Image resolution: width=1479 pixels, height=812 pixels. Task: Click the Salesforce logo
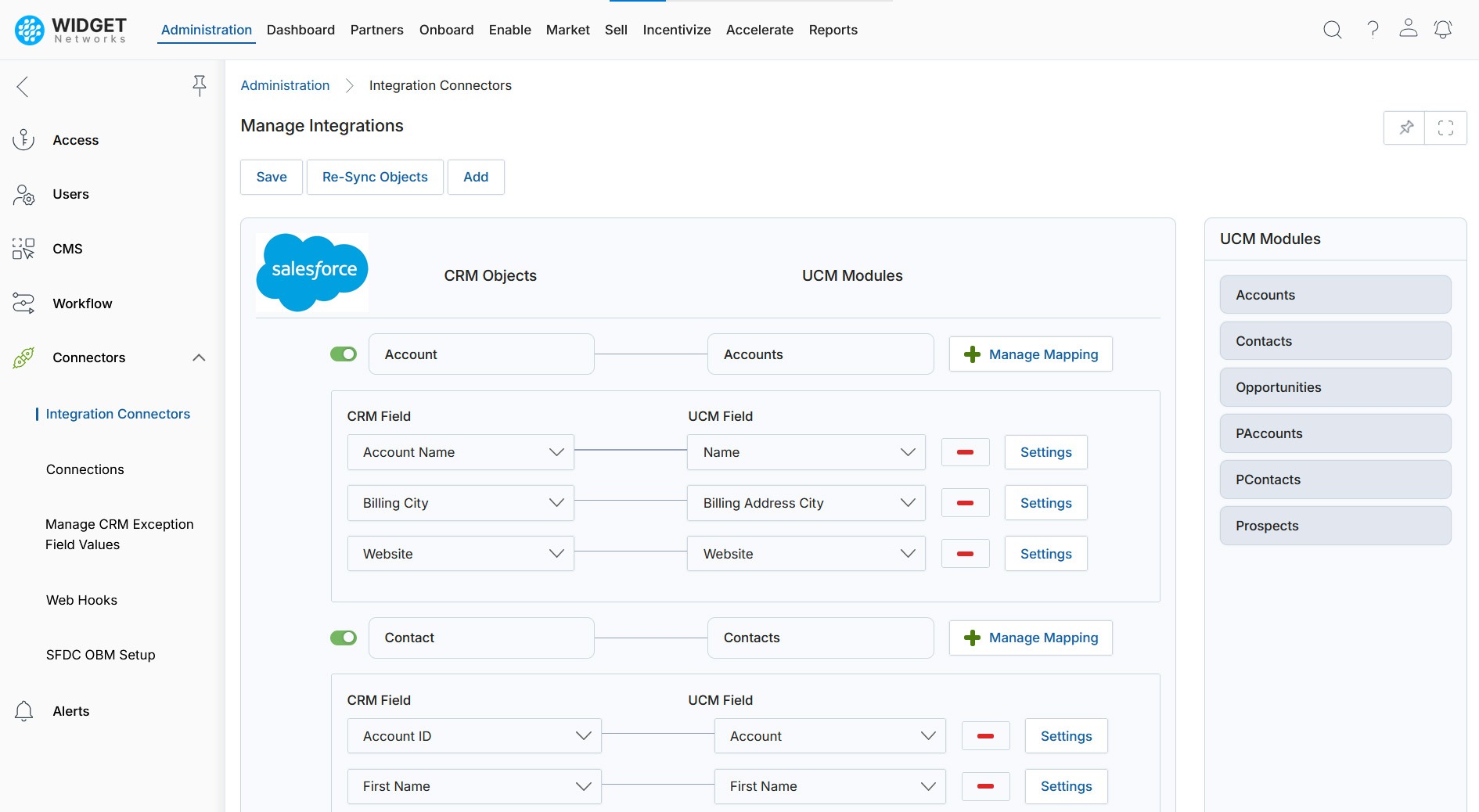[312, 272]
